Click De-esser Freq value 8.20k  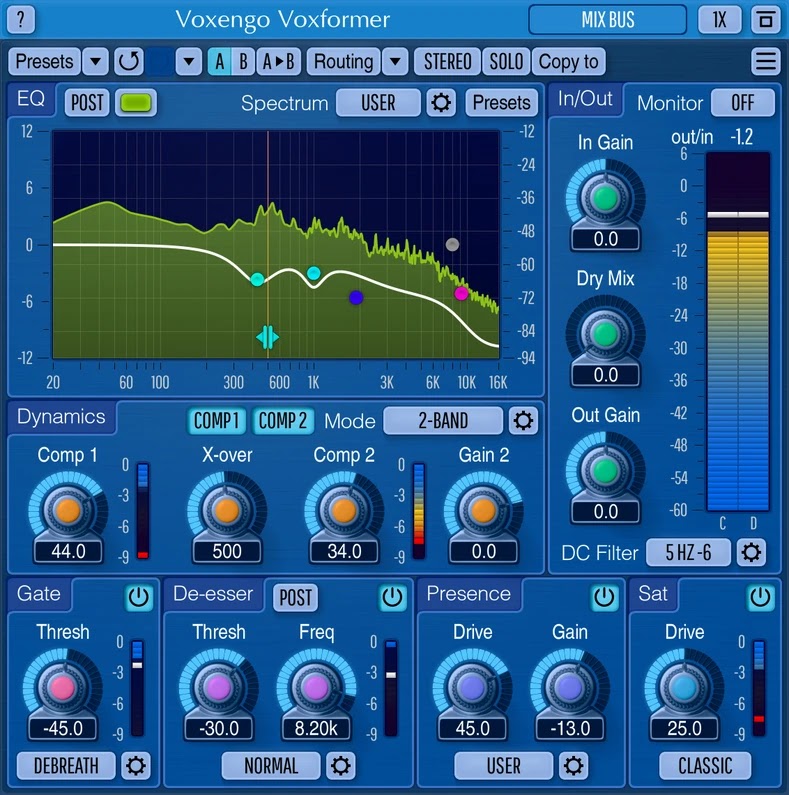pyautogui.click(x=316, y=729)
